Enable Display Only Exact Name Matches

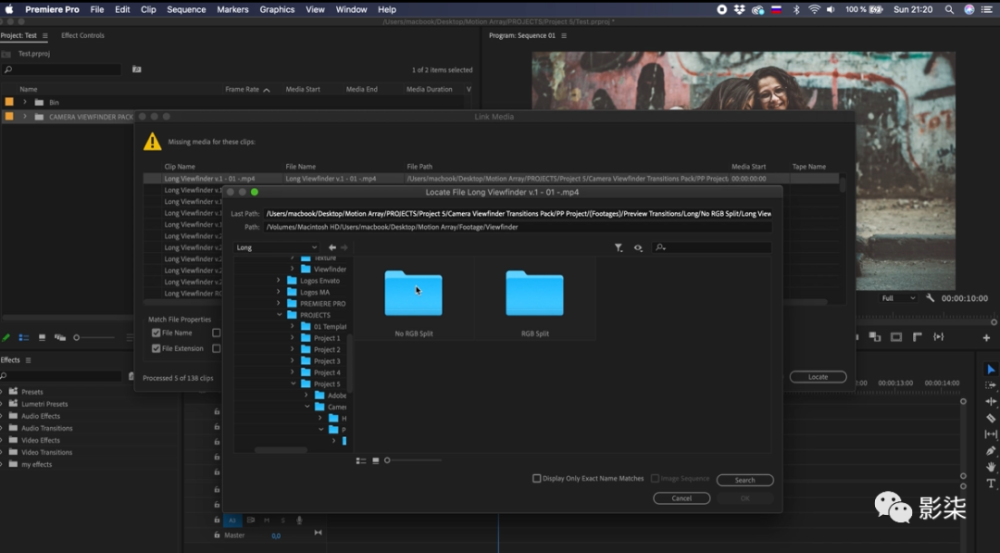point(536,478)
